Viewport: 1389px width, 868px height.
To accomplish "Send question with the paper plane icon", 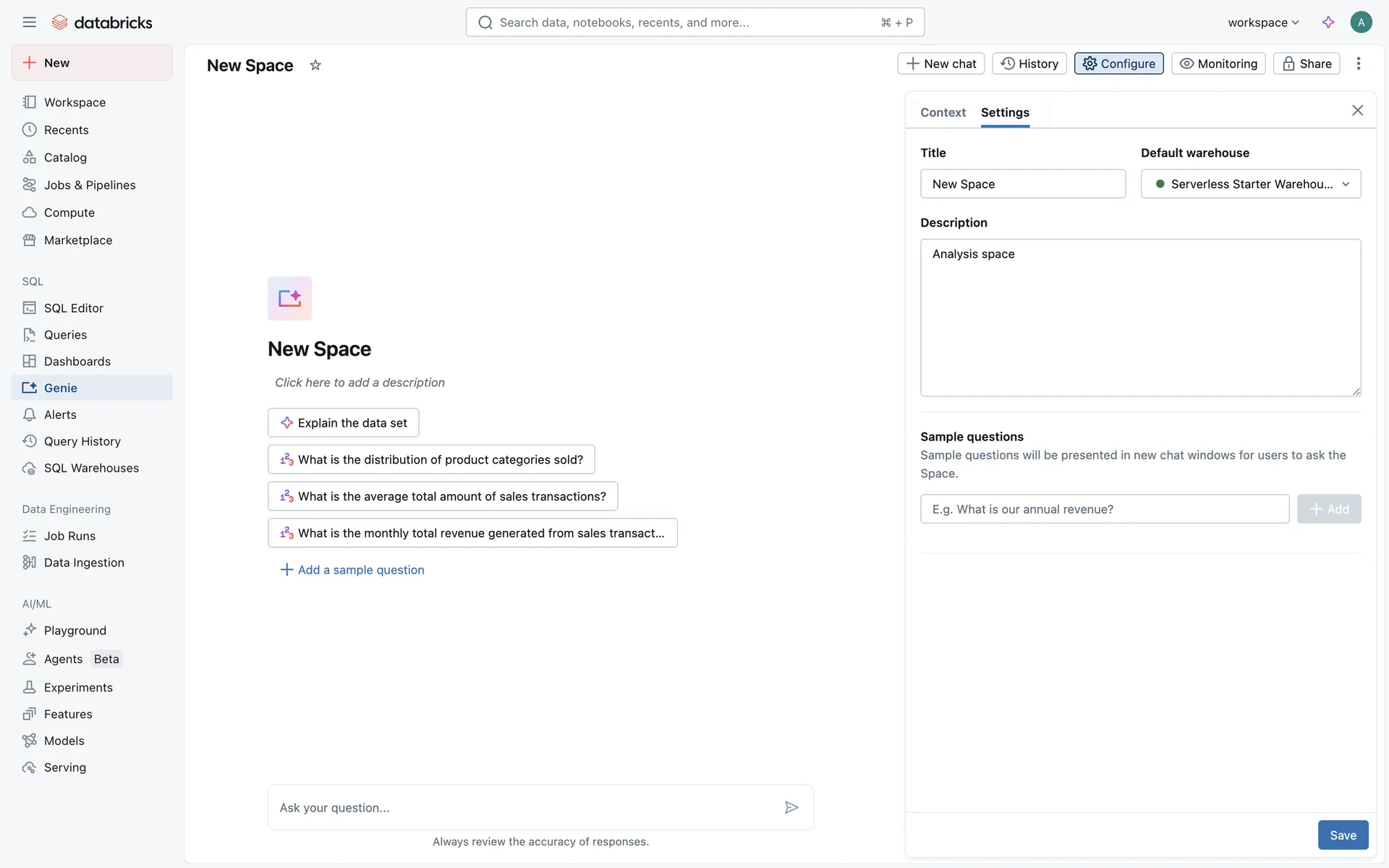I will pyautogui.click(x=791, y=807).
